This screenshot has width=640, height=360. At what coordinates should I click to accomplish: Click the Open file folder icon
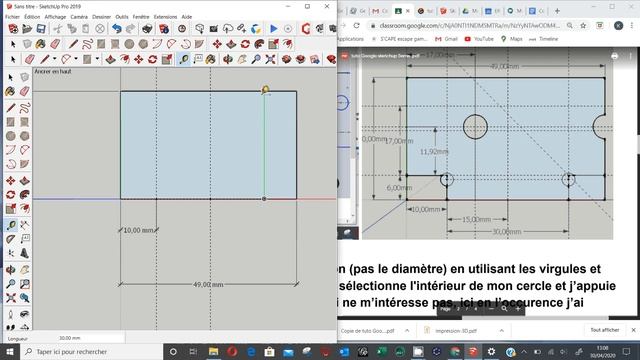pos(27,29)
